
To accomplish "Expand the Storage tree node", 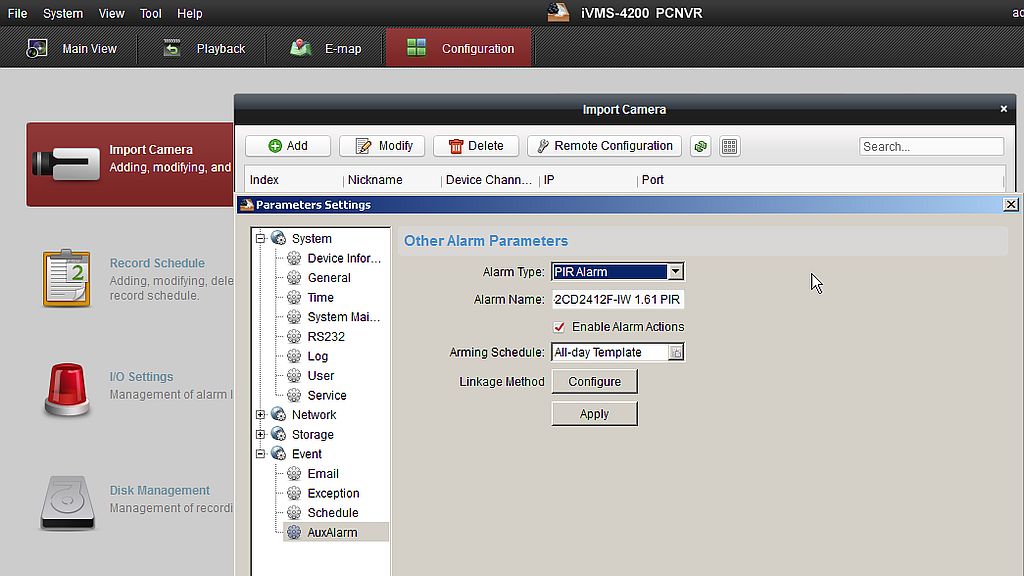I will pos(261,434).
